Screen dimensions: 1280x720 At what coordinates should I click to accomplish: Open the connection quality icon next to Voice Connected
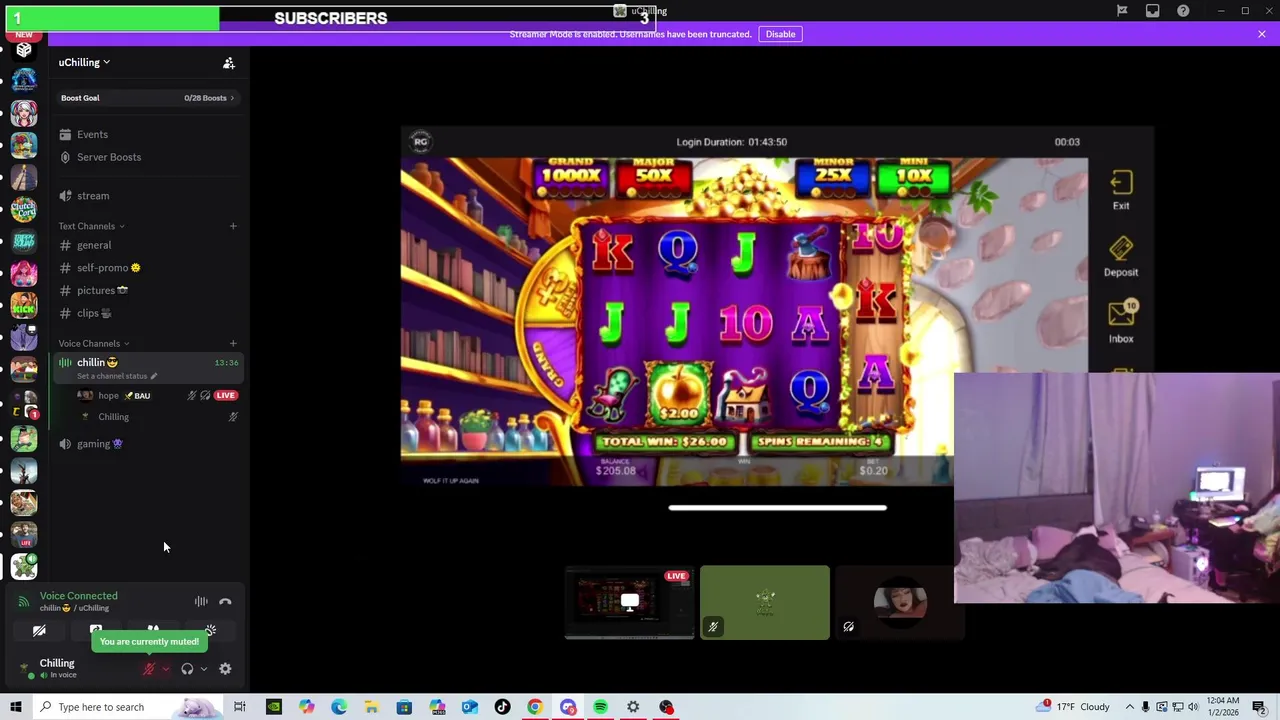point(24,602)
